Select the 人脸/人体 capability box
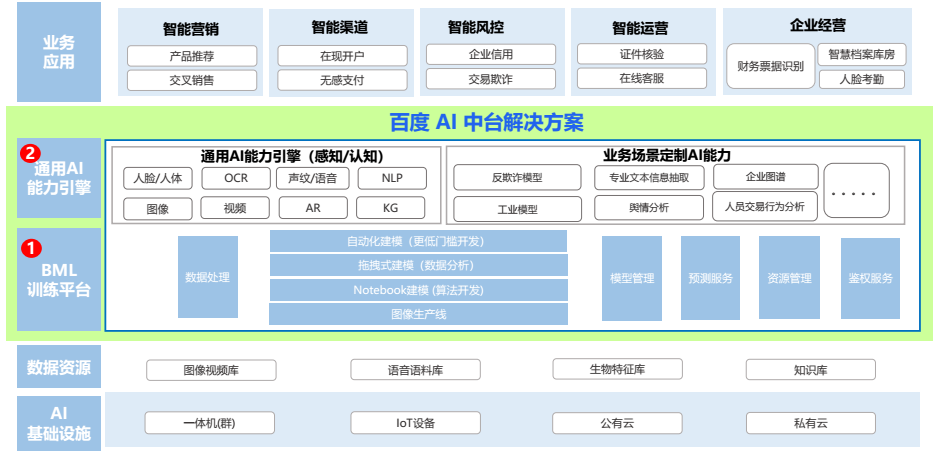The image size is (942, 453). tap(158, 179)
